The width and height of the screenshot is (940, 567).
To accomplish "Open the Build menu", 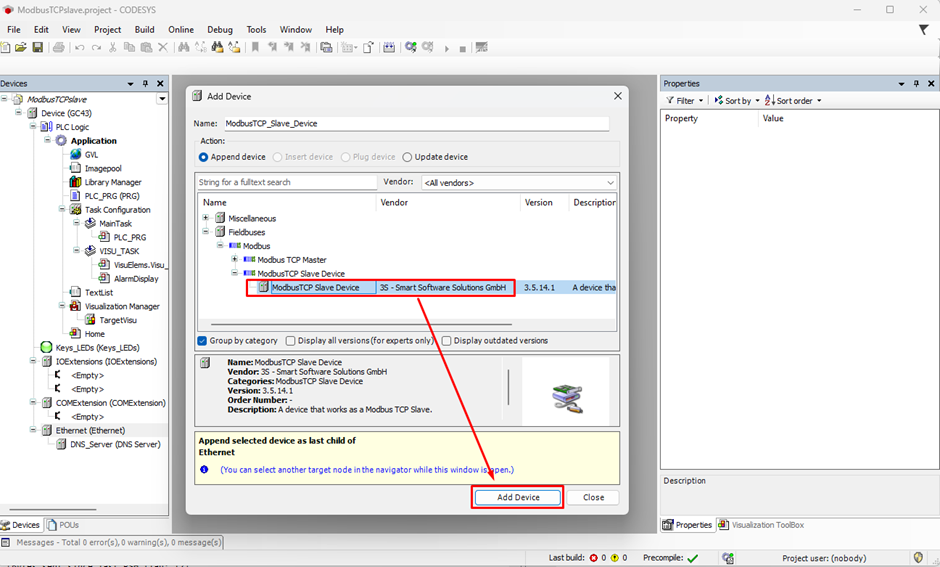I will click(144, 29).
